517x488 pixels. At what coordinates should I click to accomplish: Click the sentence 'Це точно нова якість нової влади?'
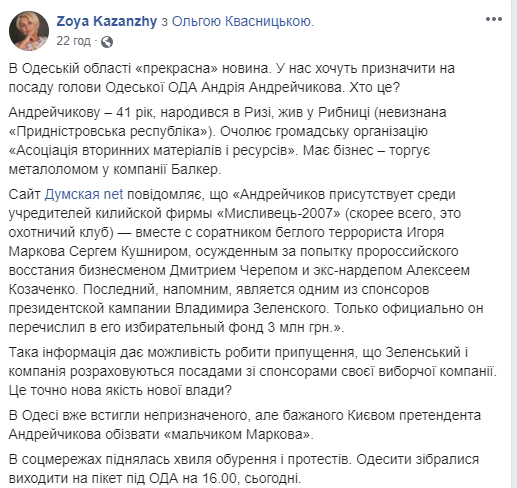click(120, 390)
